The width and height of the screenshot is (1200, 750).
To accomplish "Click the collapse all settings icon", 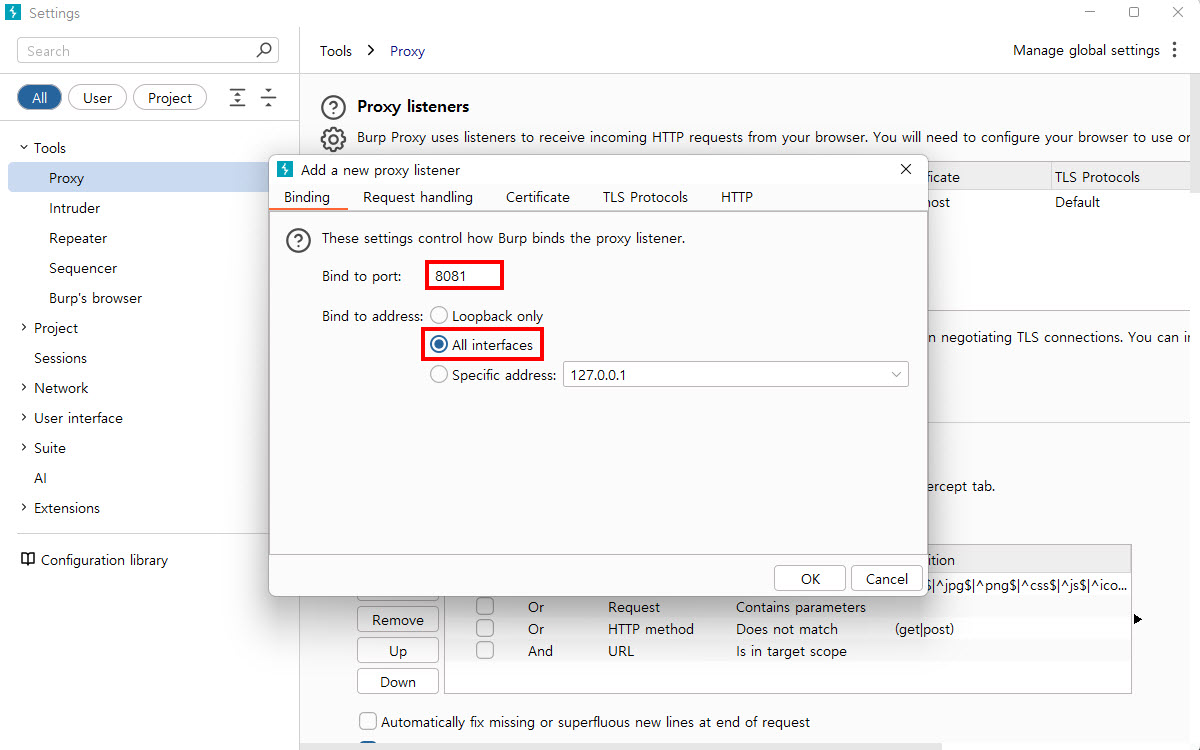I will 268,97.
